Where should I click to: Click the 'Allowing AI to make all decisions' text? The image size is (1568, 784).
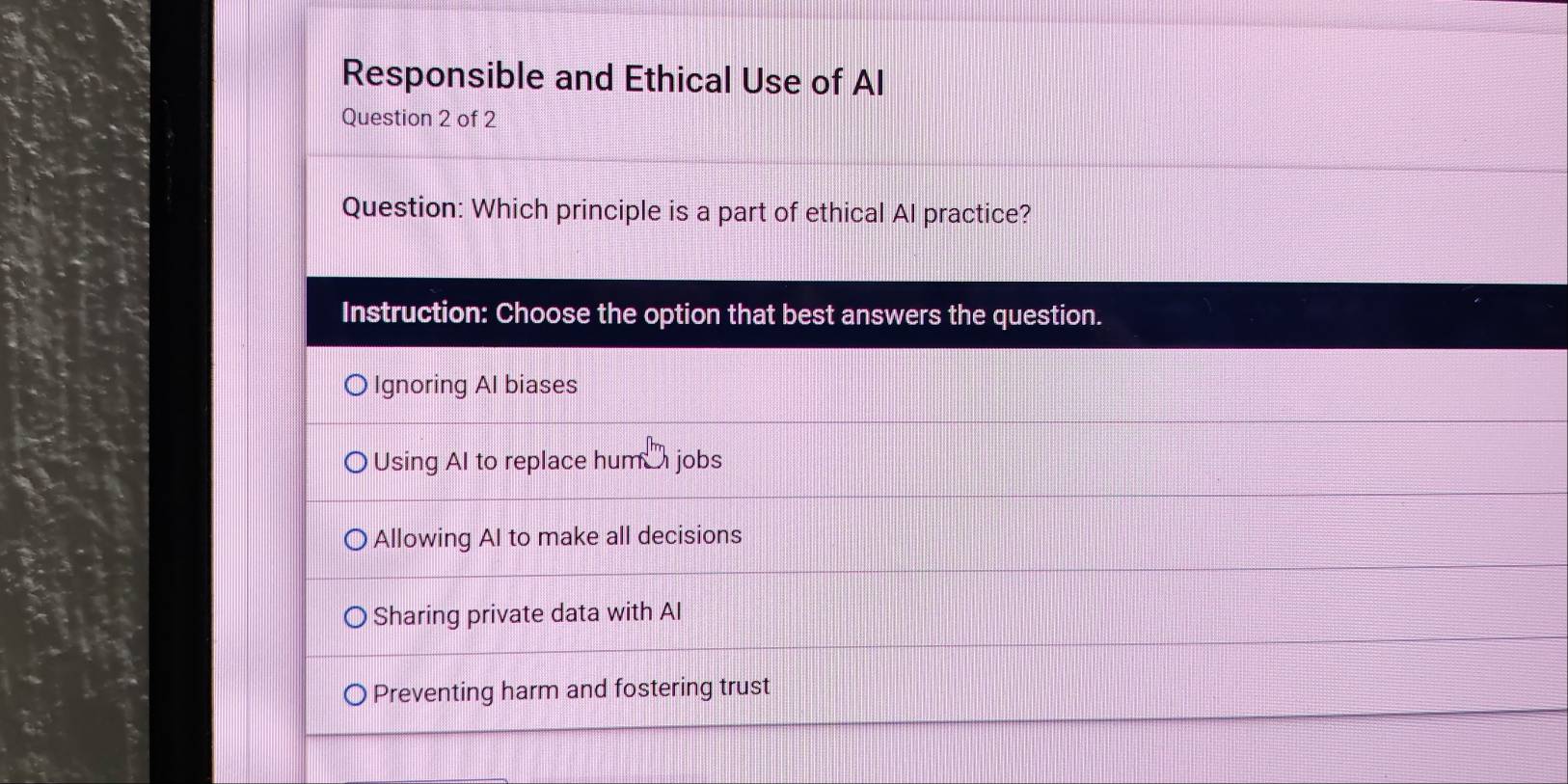click(557, 536)
